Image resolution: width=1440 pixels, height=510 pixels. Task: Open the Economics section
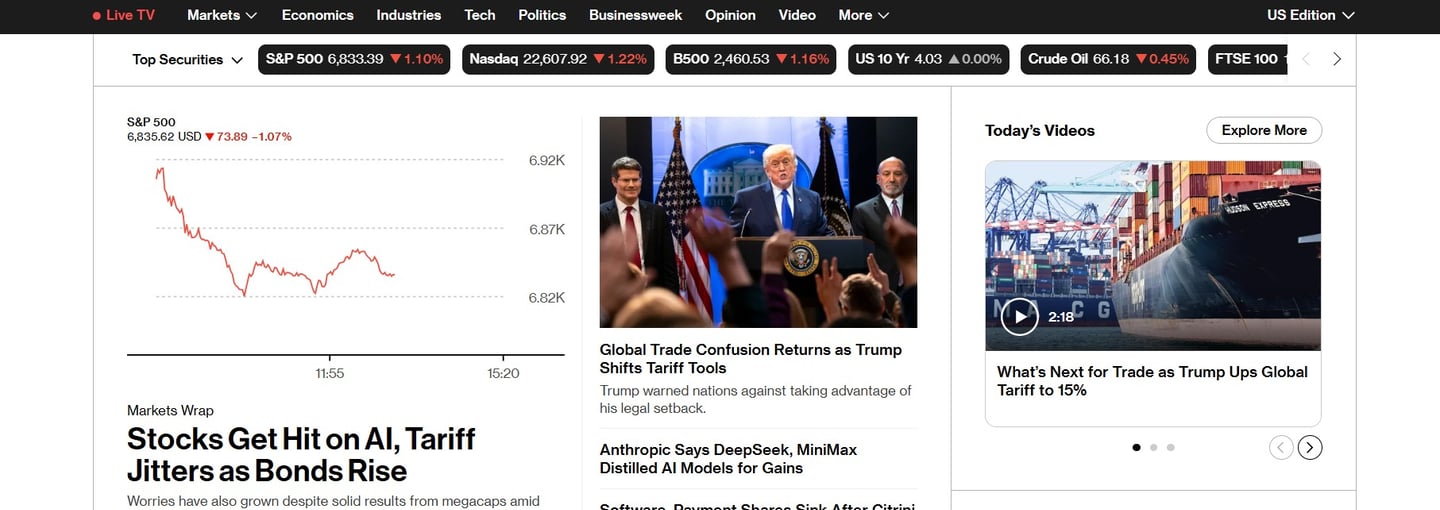click(x=317, y=15)
